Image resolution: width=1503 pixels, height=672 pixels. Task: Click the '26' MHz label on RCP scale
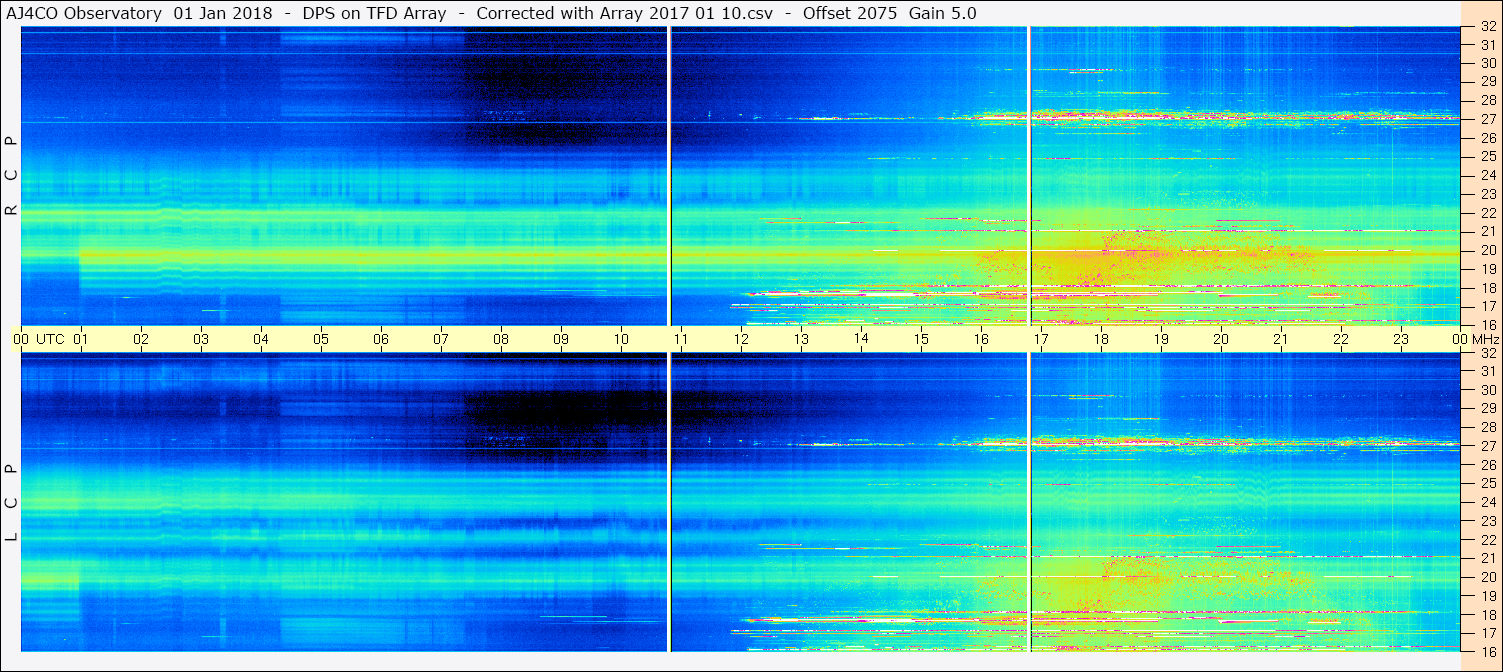point(1487,138)
